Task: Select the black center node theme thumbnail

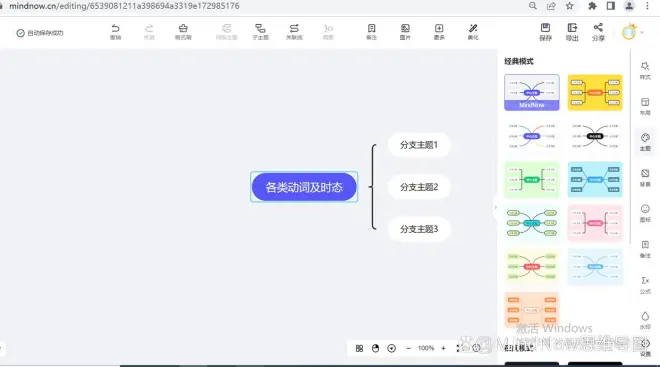Action: tap(595, 136)
